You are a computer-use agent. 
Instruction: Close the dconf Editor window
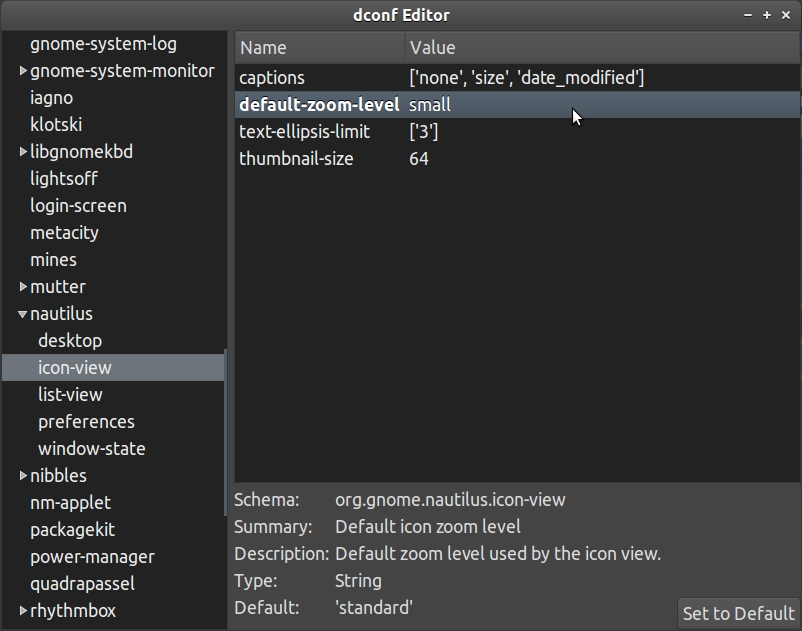coord(786,15)
